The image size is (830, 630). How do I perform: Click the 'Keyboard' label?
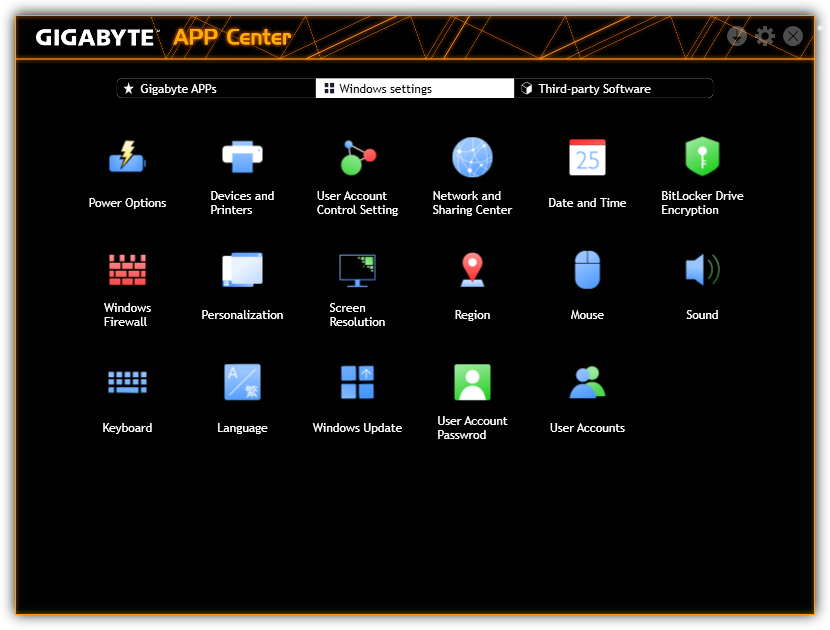(127, 428)
